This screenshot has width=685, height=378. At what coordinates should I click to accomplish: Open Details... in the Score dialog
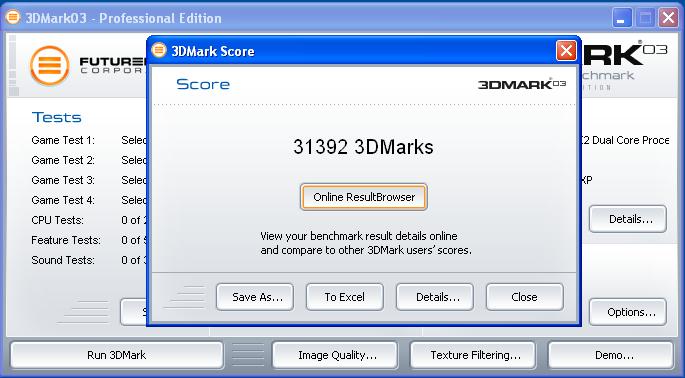pyautogui.click(x=435, y=297)
